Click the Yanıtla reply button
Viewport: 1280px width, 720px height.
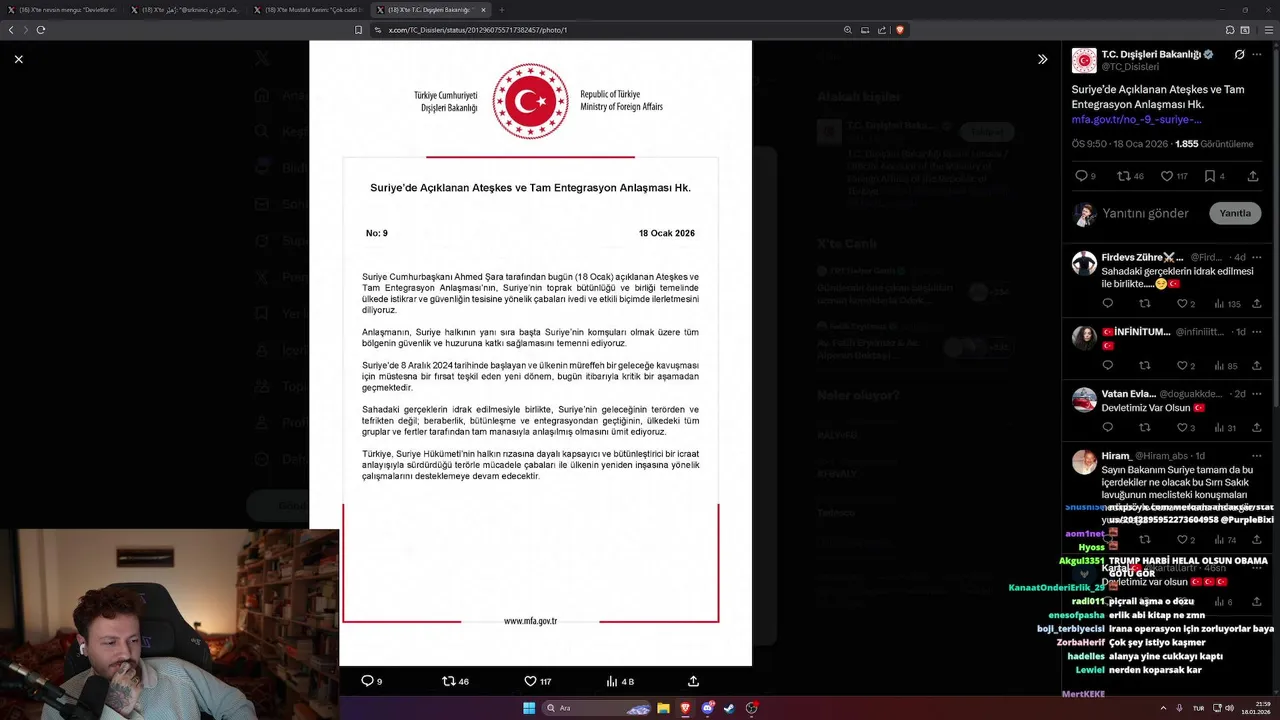tap(1235, 213)
